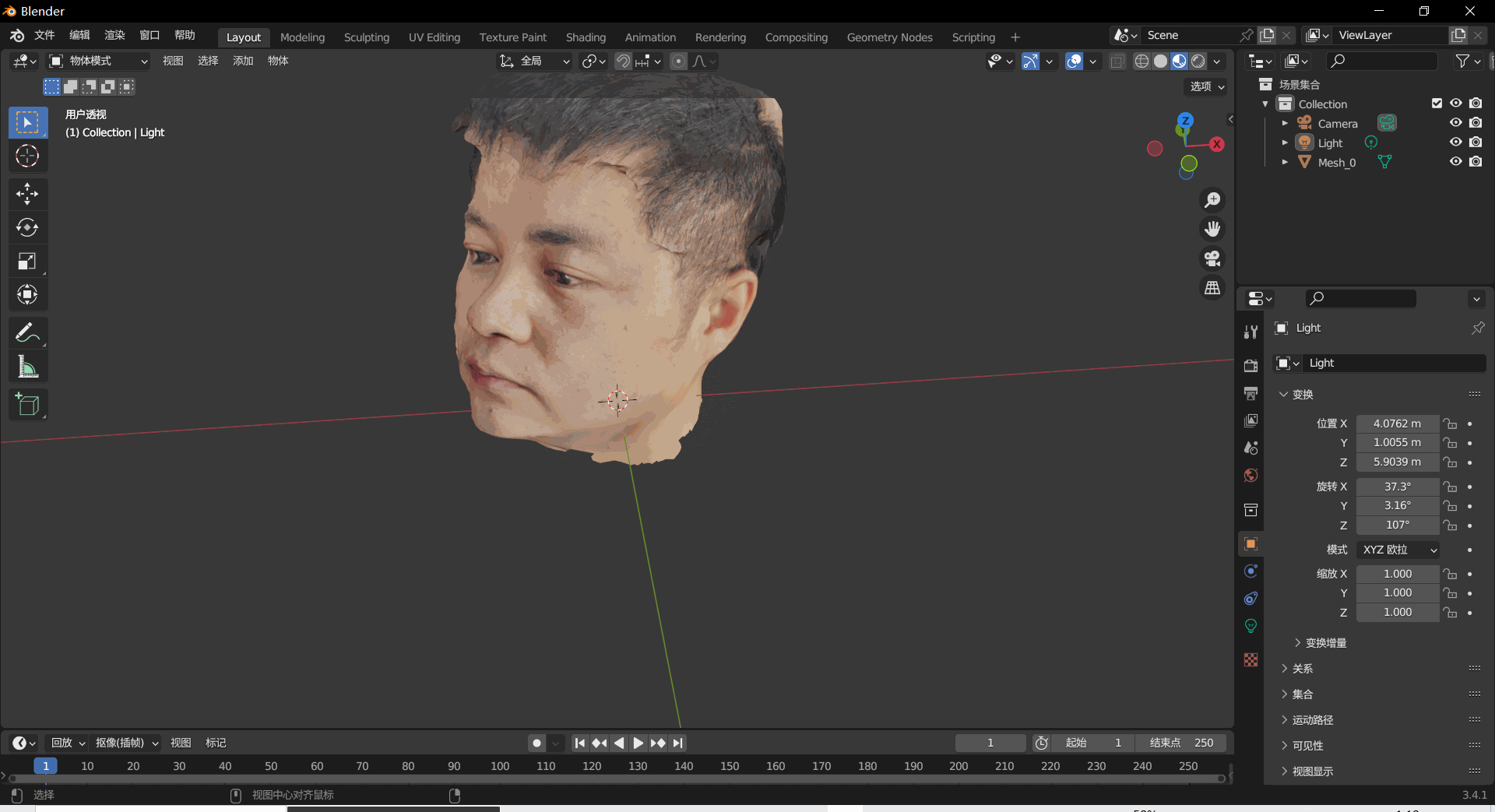Open the timeline 回放 popover
The image size is (1495, 812).
click(68, 743)
